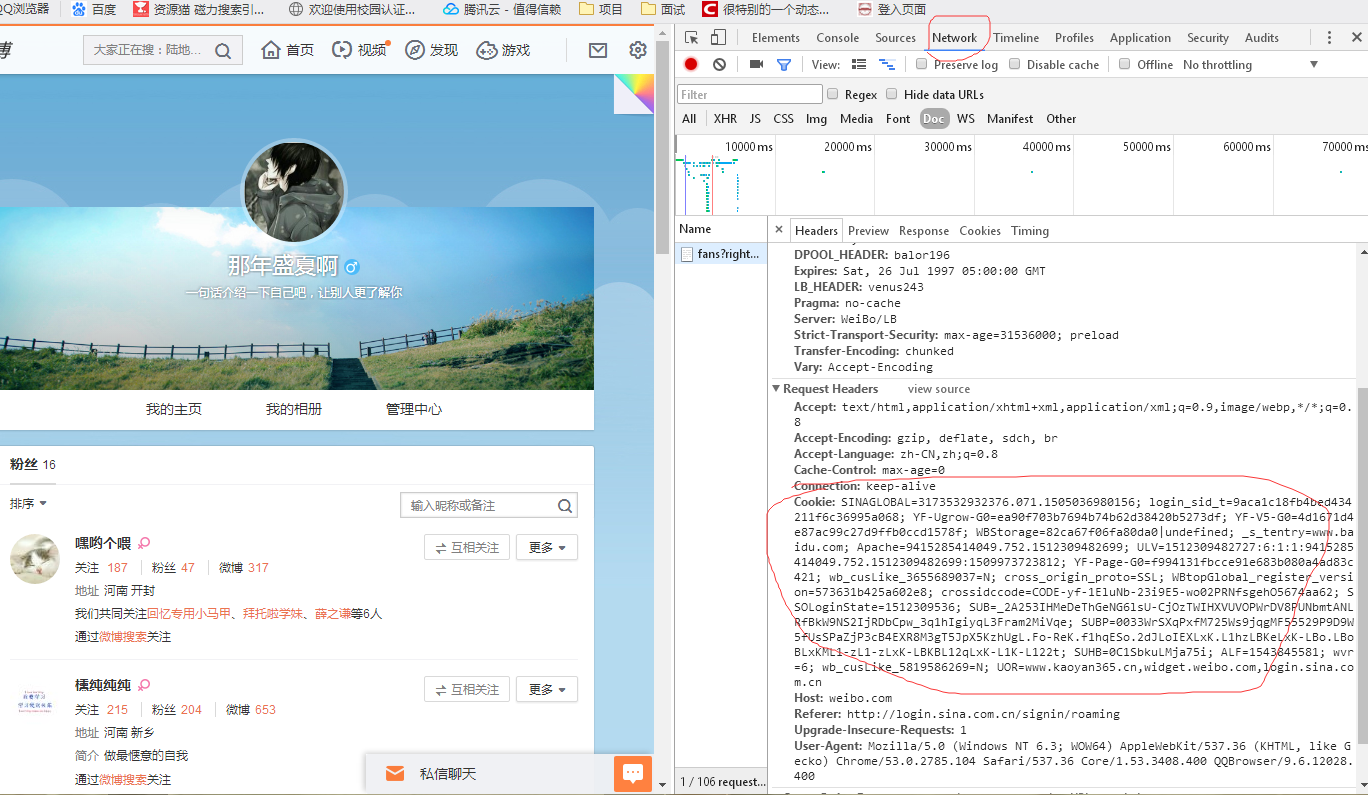Screen dimensions: 1368x795
Task: Close the DevTools panel
Action: tap(1357, 38)
